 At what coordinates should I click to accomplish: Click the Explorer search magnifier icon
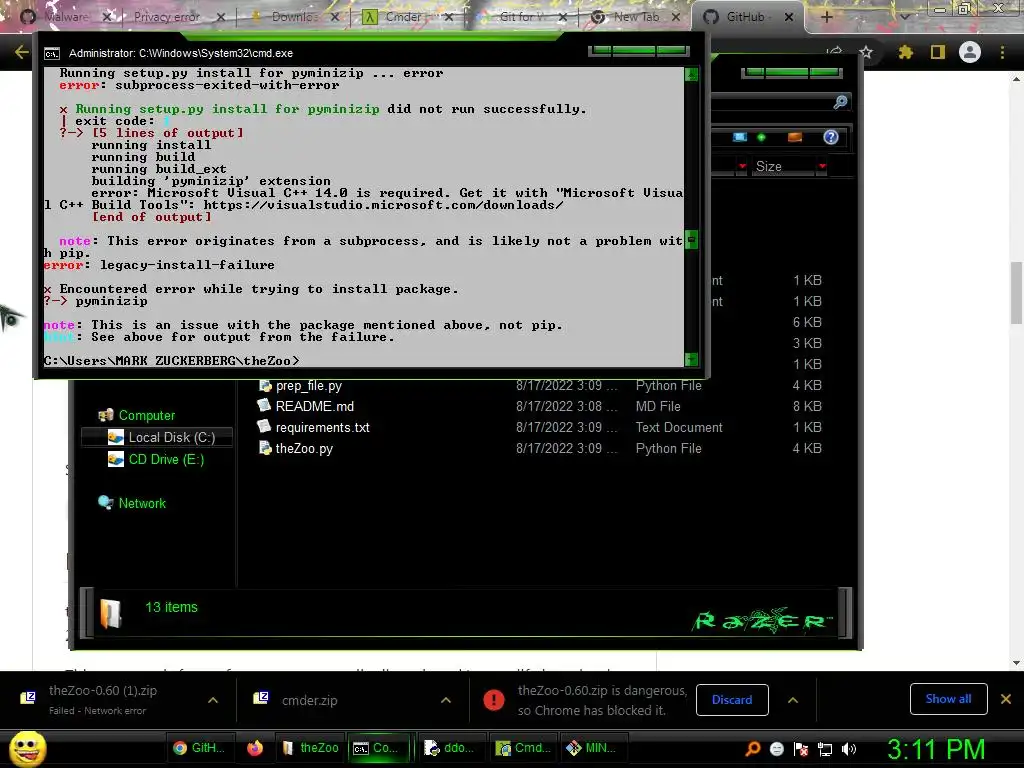[840, 102]
